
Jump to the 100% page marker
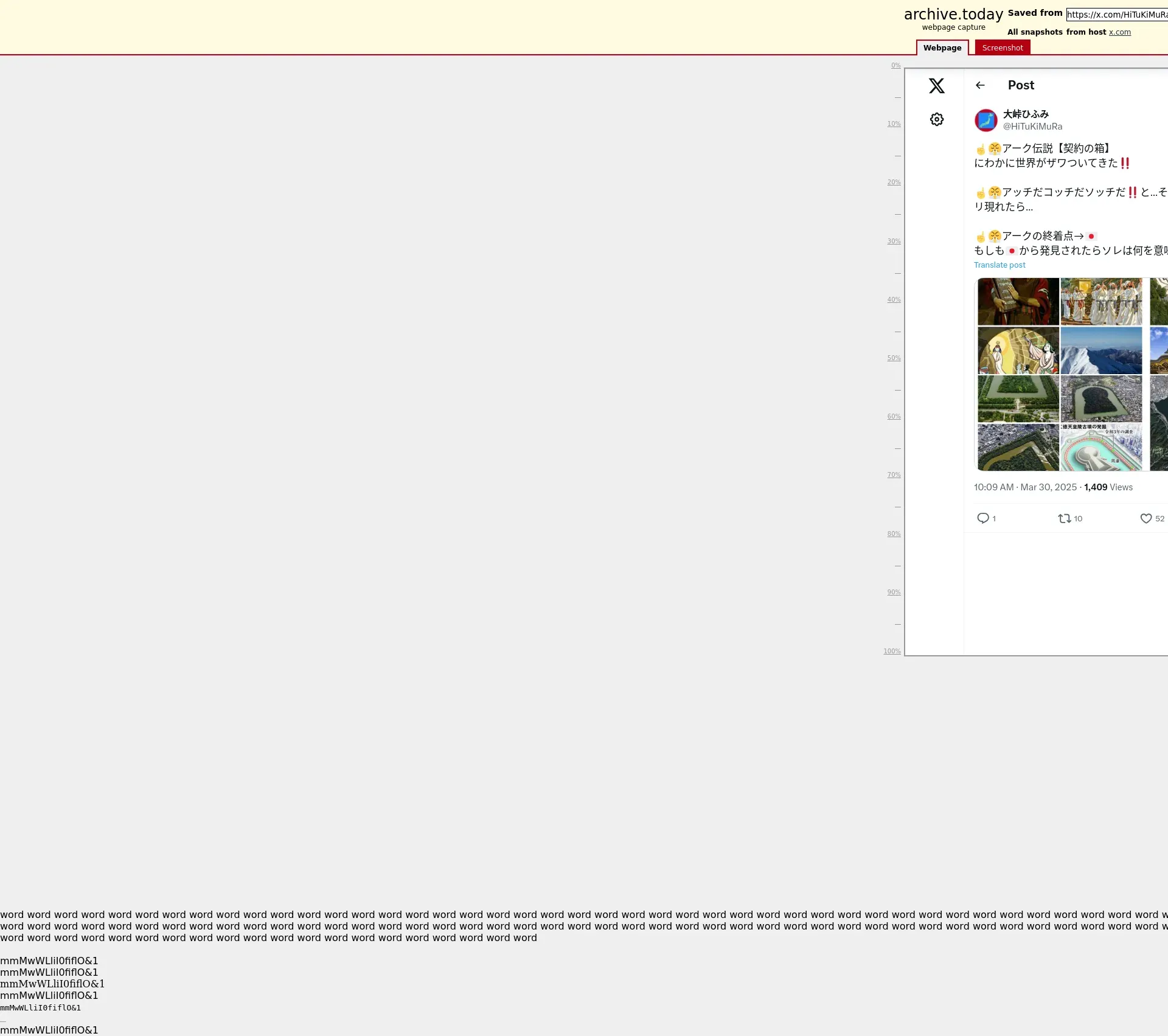[892, 652]
